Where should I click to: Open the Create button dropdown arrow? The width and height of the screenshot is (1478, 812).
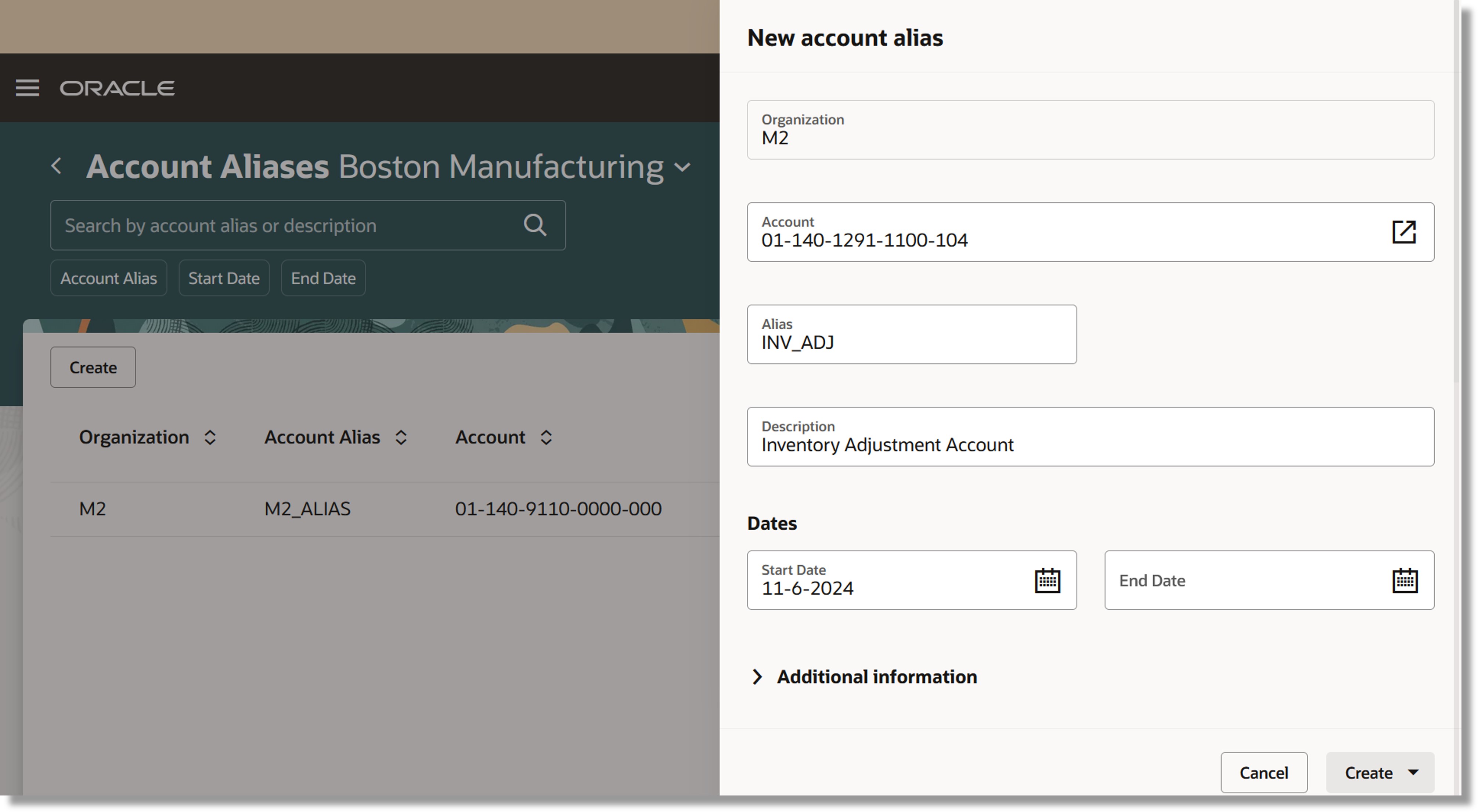pos(1413,772)
